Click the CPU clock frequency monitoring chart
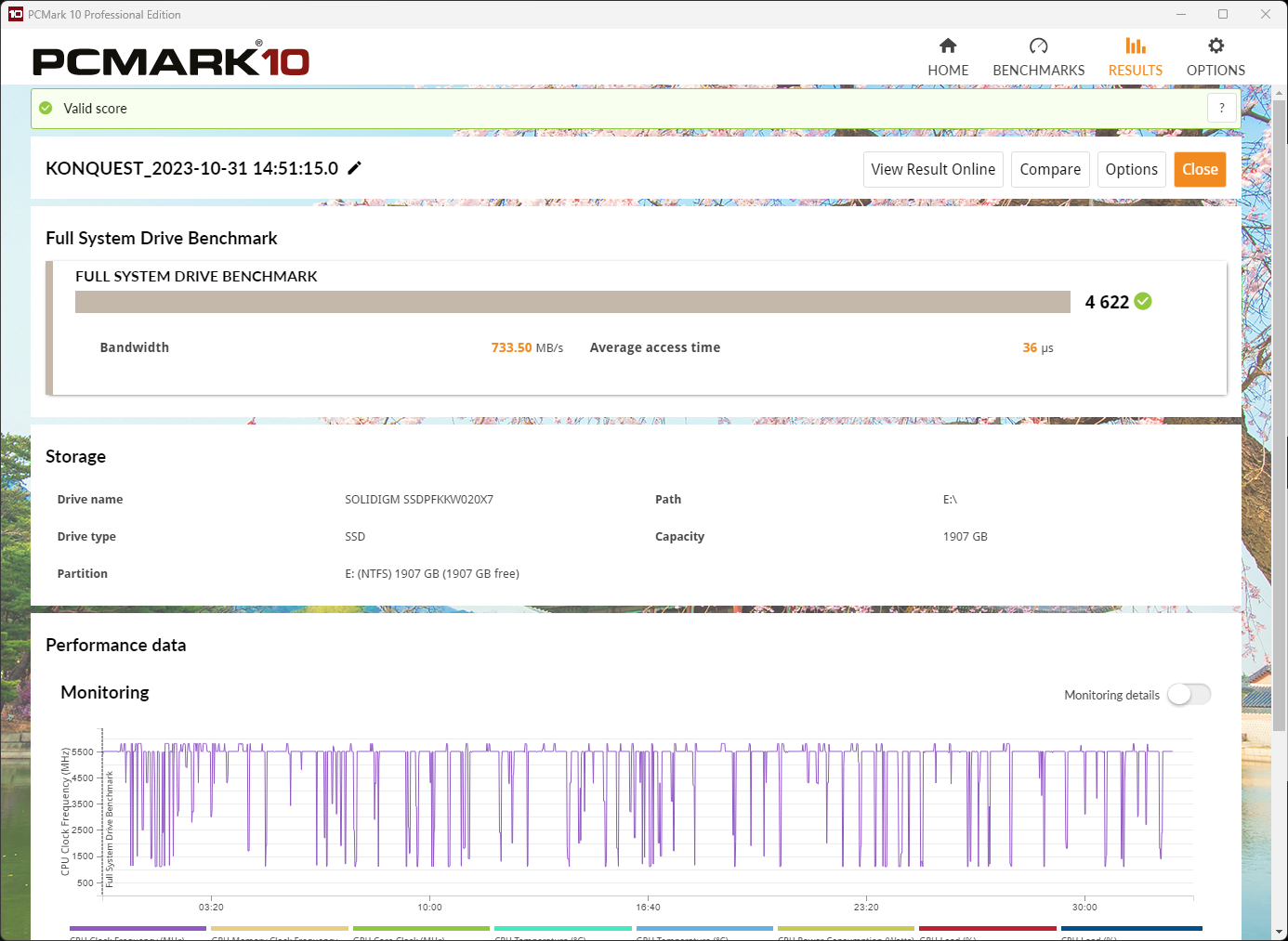This screenshot has height=941, width=1288. 647,814
